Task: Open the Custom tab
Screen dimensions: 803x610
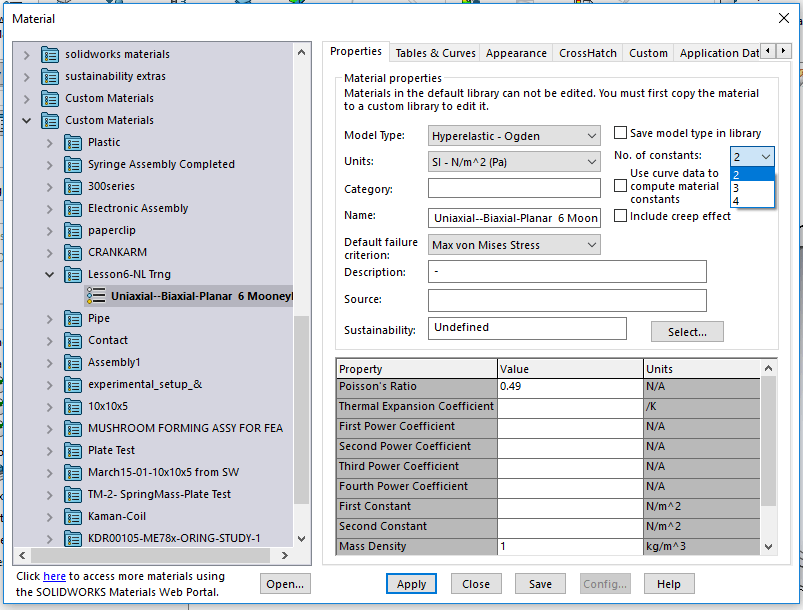Action: pos(648,53)
